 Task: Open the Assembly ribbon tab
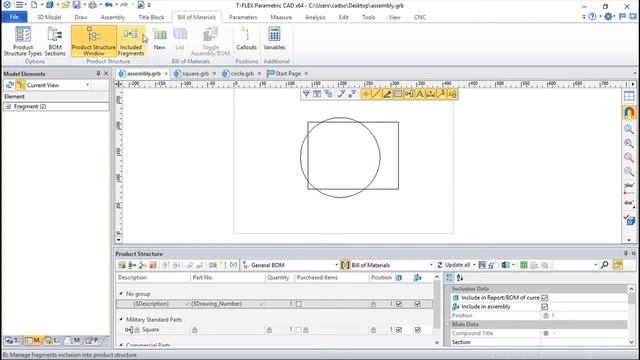113,17
